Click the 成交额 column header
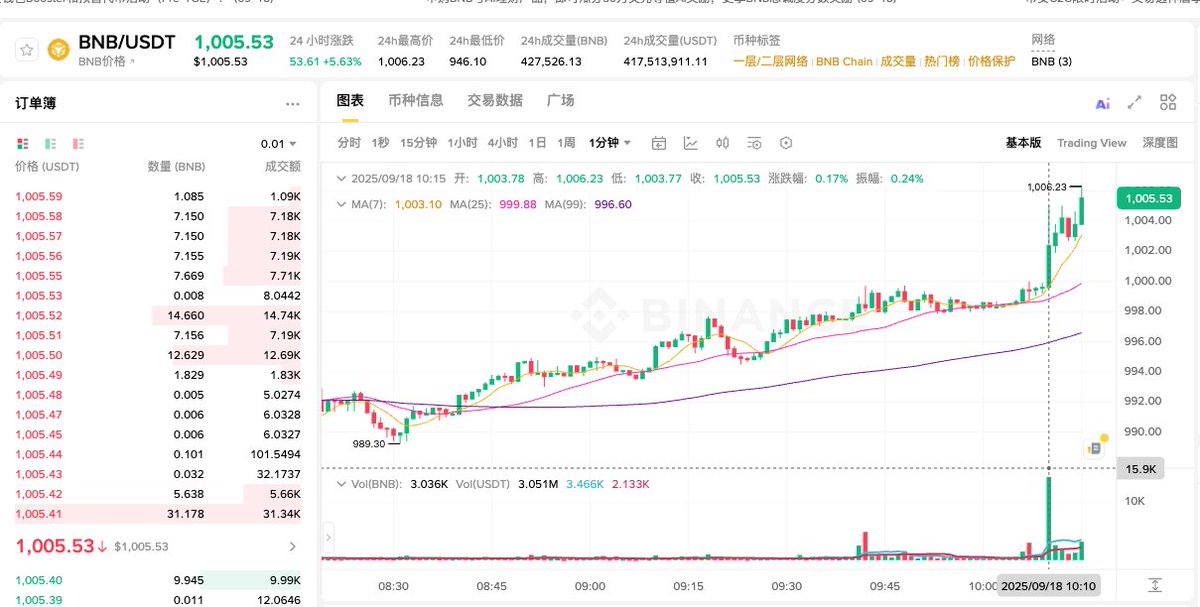 pos(282,167)
